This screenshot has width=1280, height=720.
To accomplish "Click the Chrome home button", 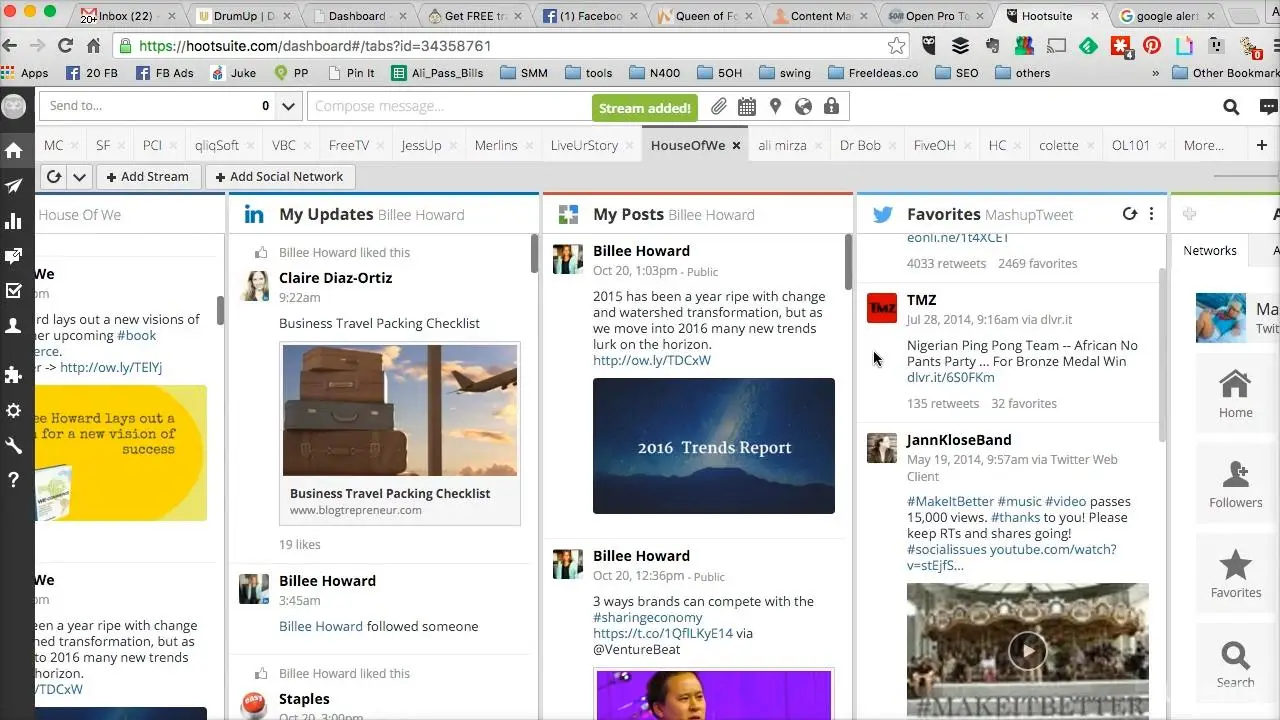I will pos(93,46).
